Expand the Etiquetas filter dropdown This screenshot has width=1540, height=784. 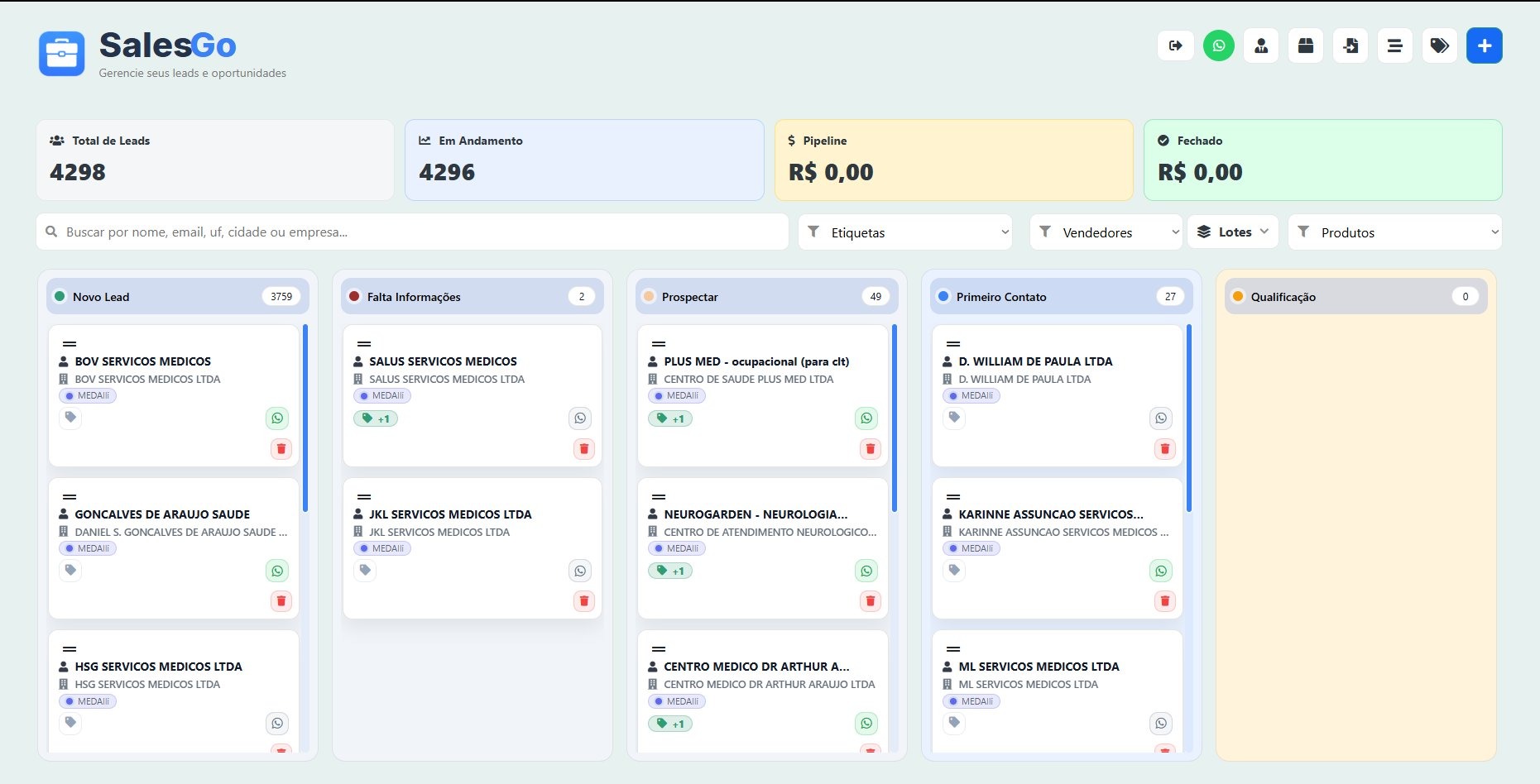pyautogui.click(x=904, y=232)
